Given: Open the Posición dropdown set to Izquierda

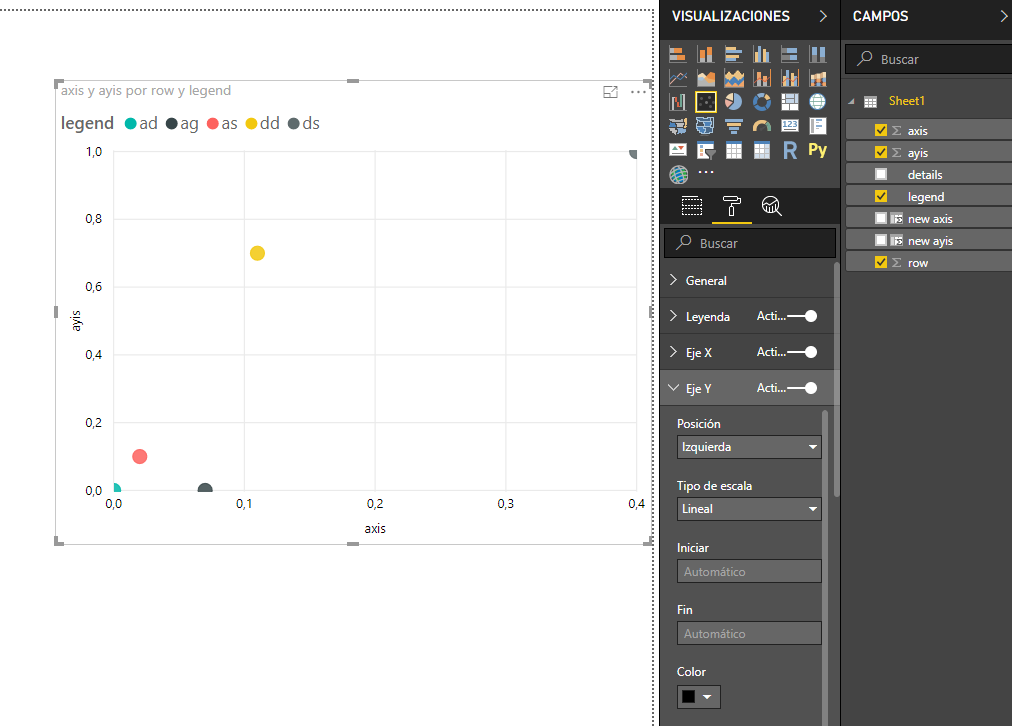Looking at the screenshot, I should click(x=749, y=447).
